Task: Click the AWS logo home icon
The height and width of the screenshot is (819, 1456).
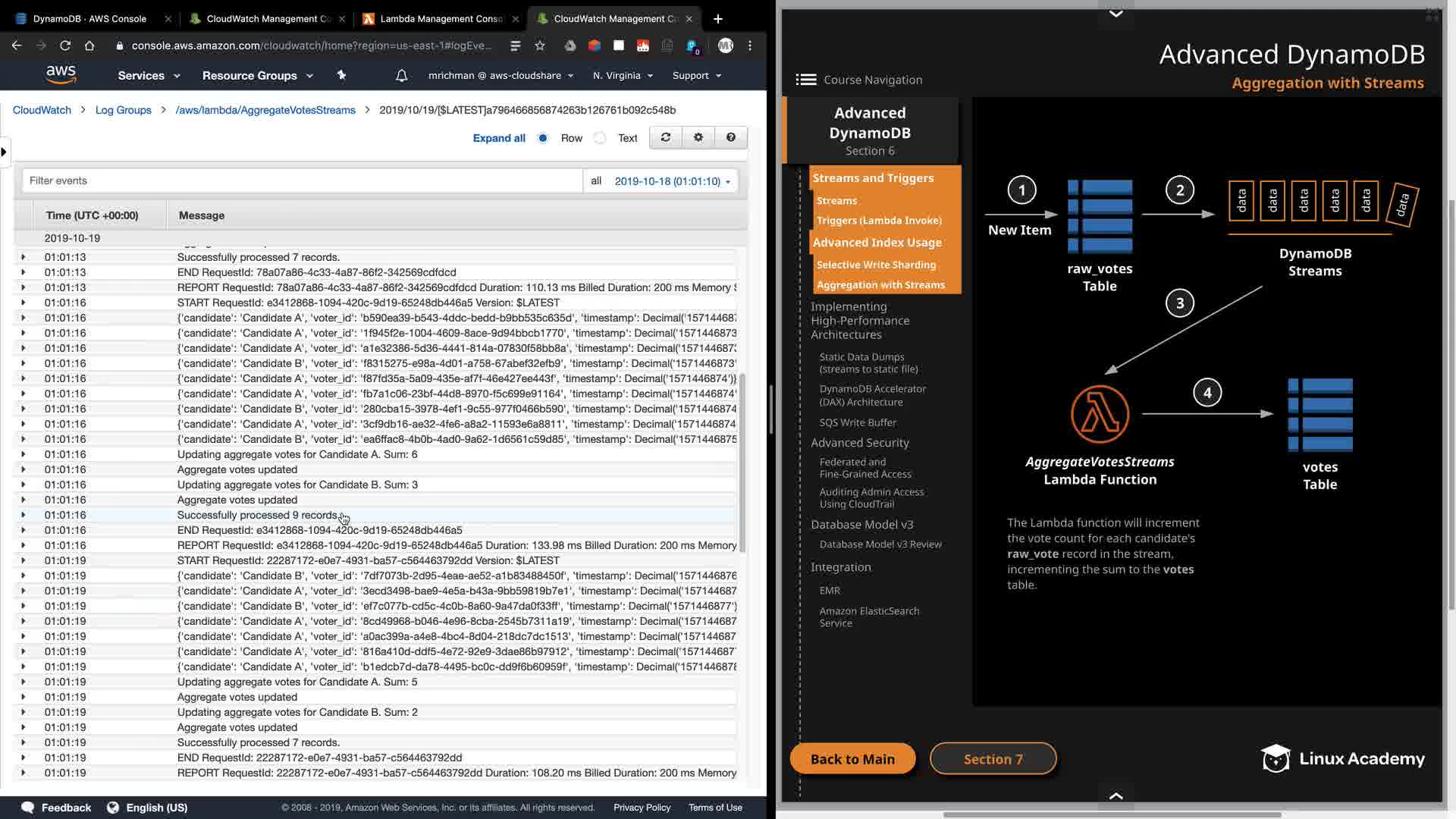Action: [x=61, y=74]
